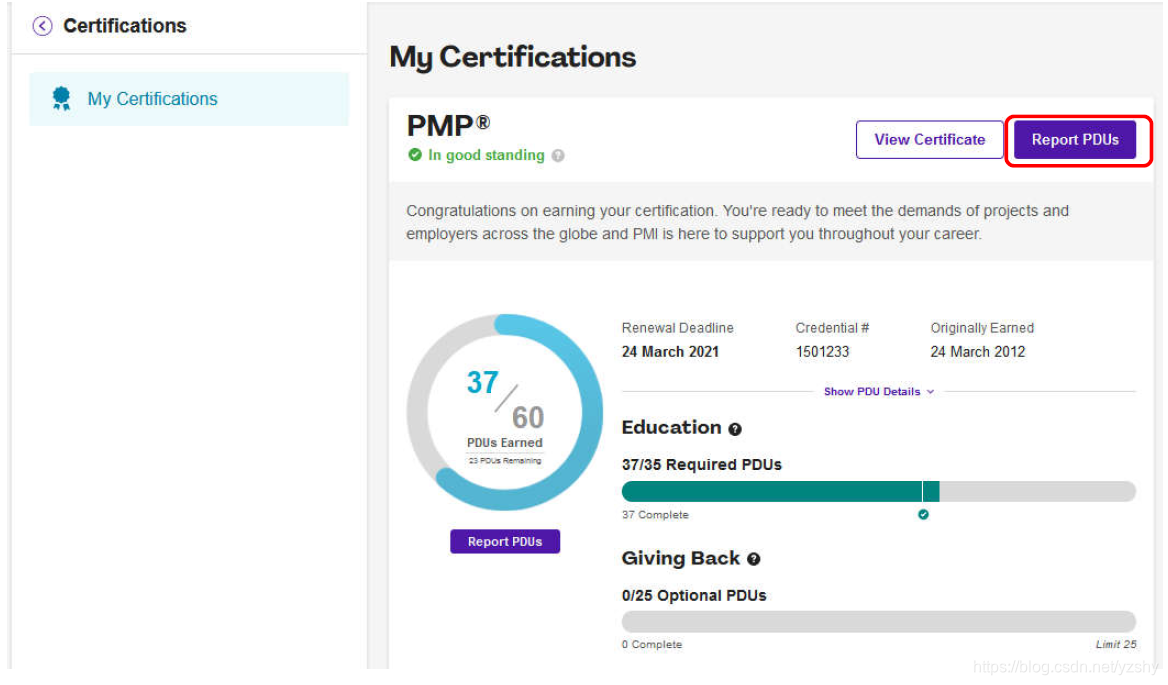Click the Certifications sidebar header text
The height and width of the screenshot is (685, 1168).
[x=125, y=26]
